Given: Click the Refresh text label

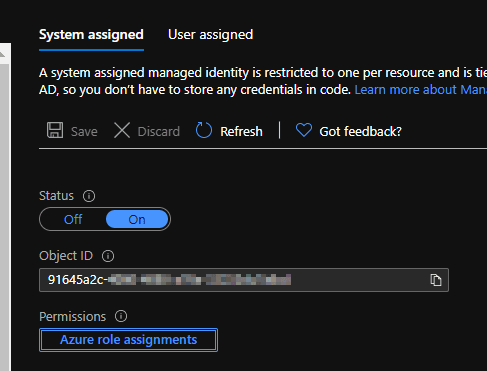Looking at the screenshot, I should tap(241, 132).
